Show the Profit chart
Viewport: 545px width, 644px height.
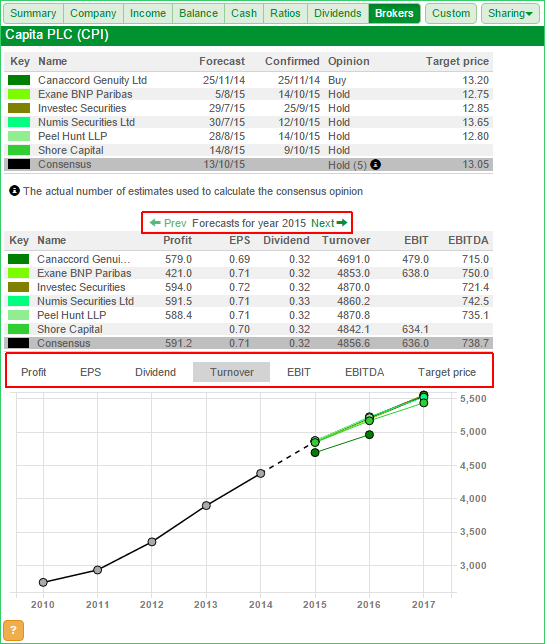click(34, 372)
